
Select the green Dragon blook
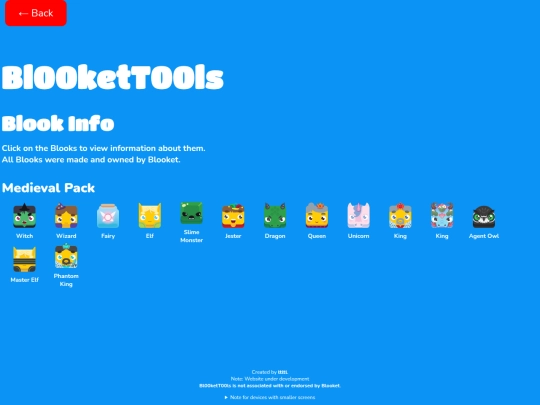275,216
